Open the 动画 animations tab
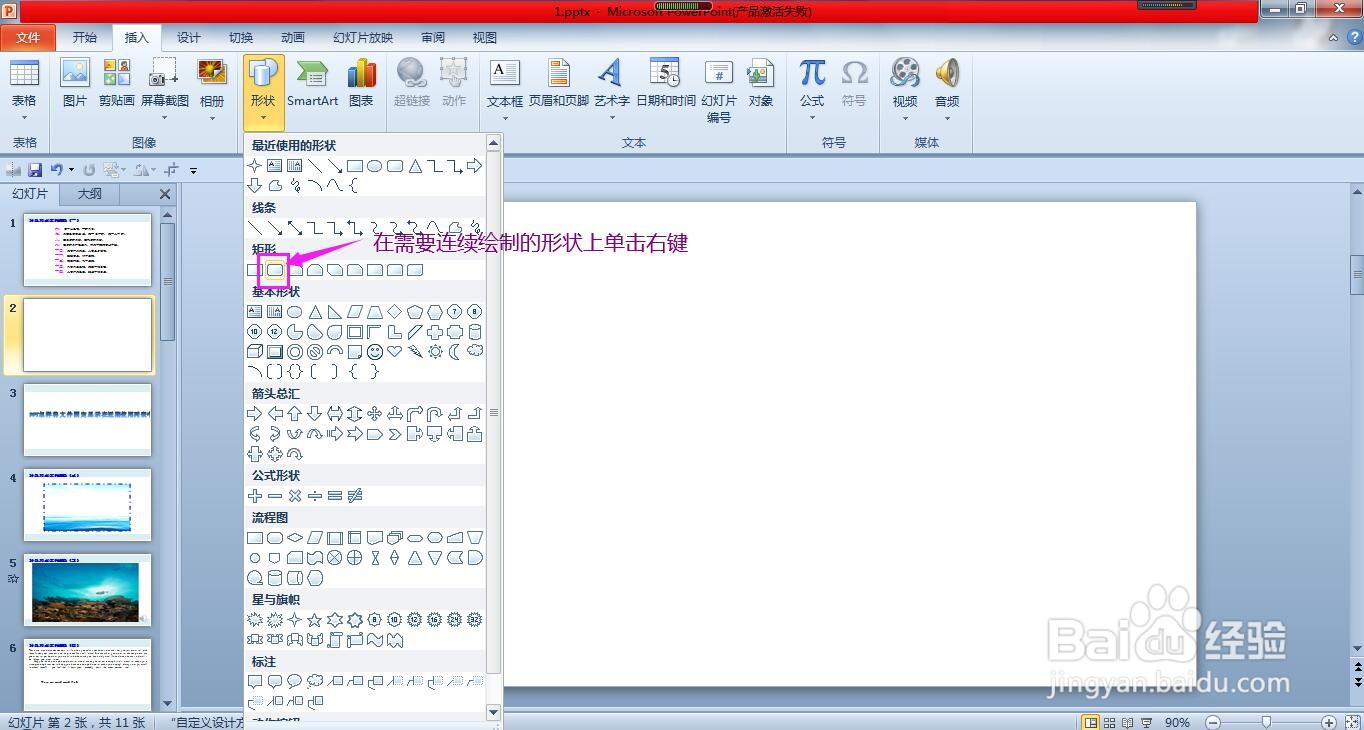The width and height of the screenshot is (1364, 730). coord(293,37)
